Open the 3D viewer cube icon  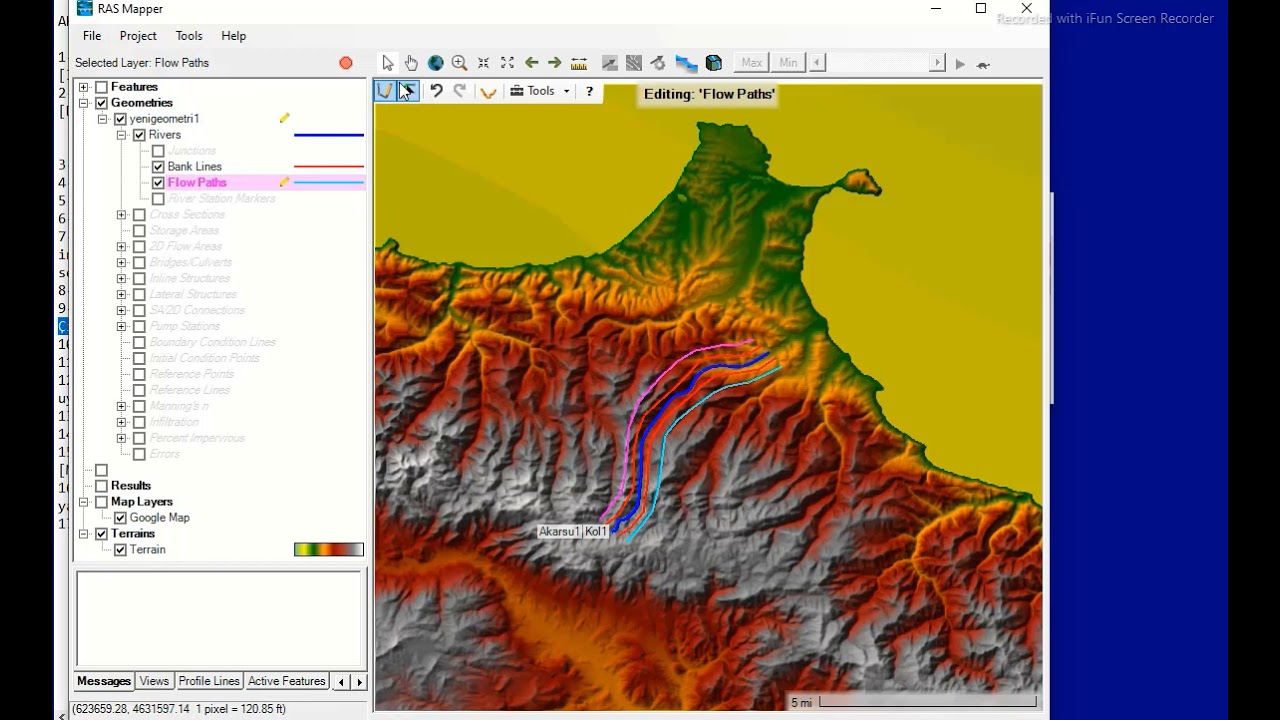tap(714, 63)
